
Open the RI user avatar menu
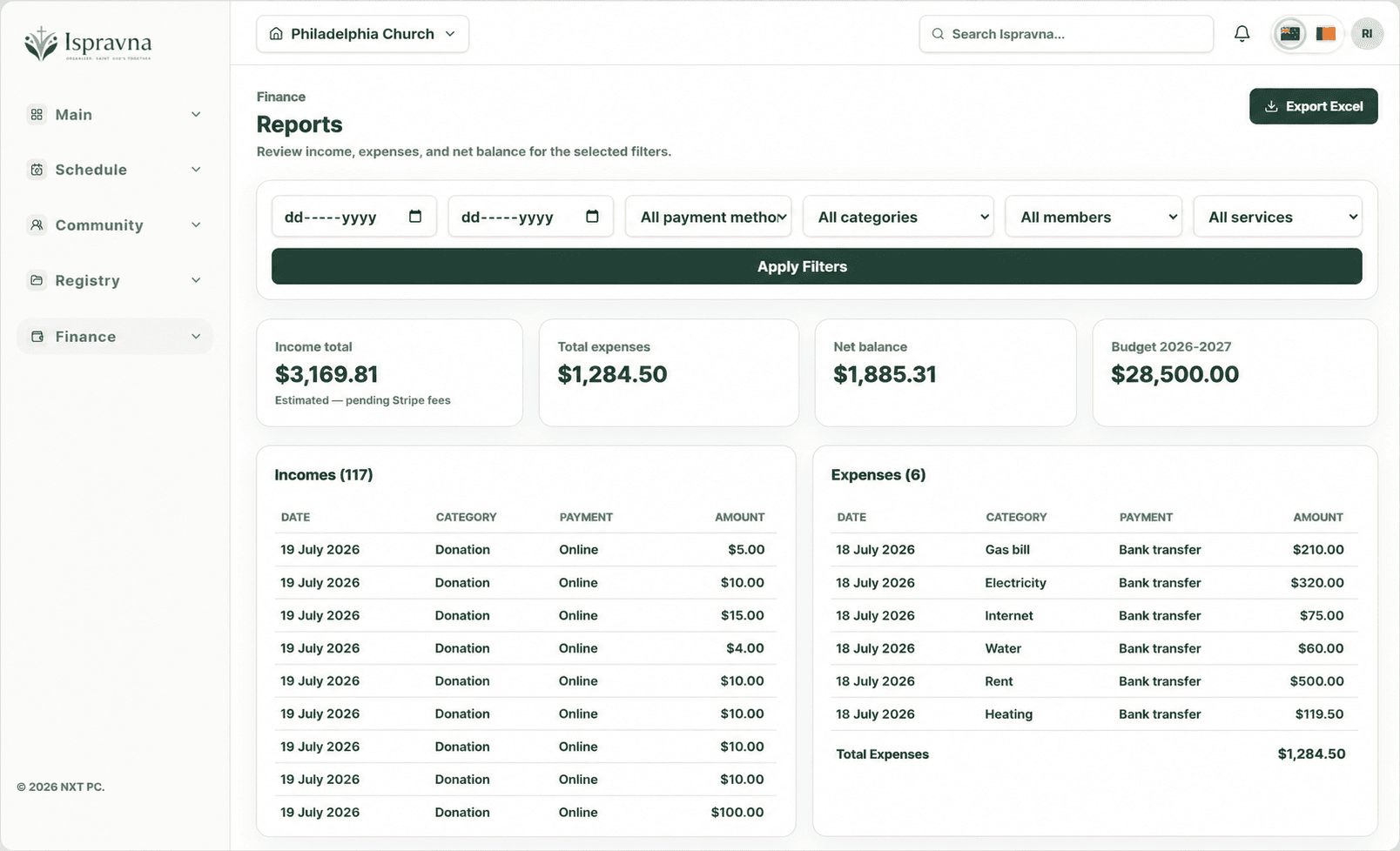1367,34
